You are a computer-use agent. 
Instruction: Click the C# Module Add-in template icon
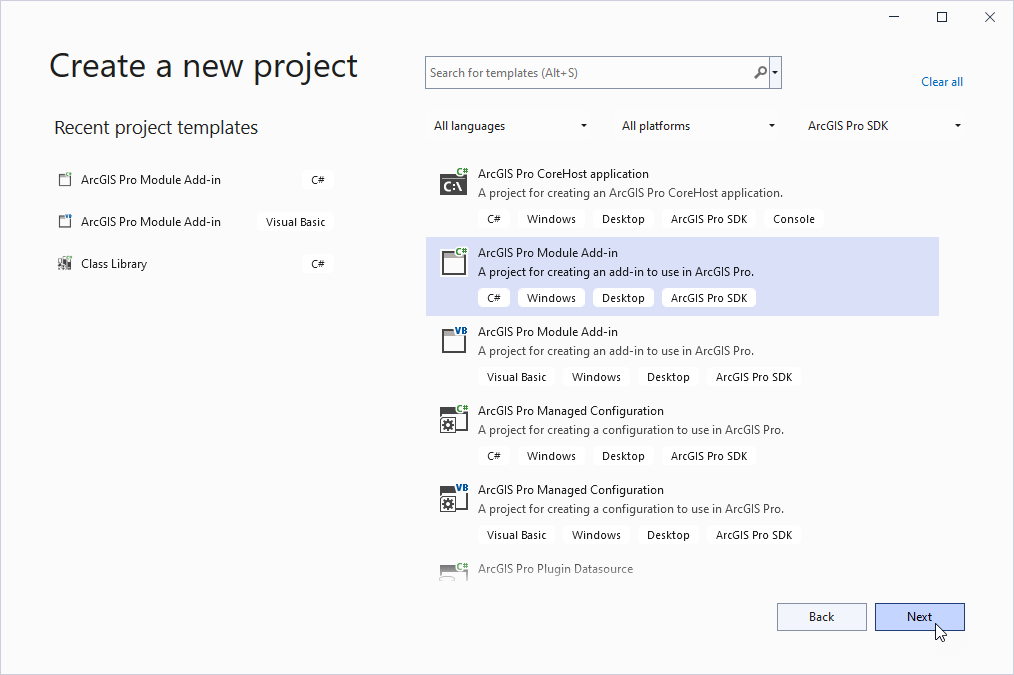tap(454, 262)
